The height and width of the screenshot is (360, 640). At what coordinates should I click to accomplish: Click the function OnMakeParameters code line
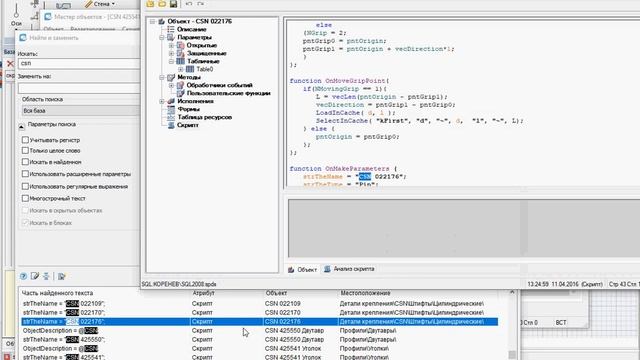(x=343, y=169)
